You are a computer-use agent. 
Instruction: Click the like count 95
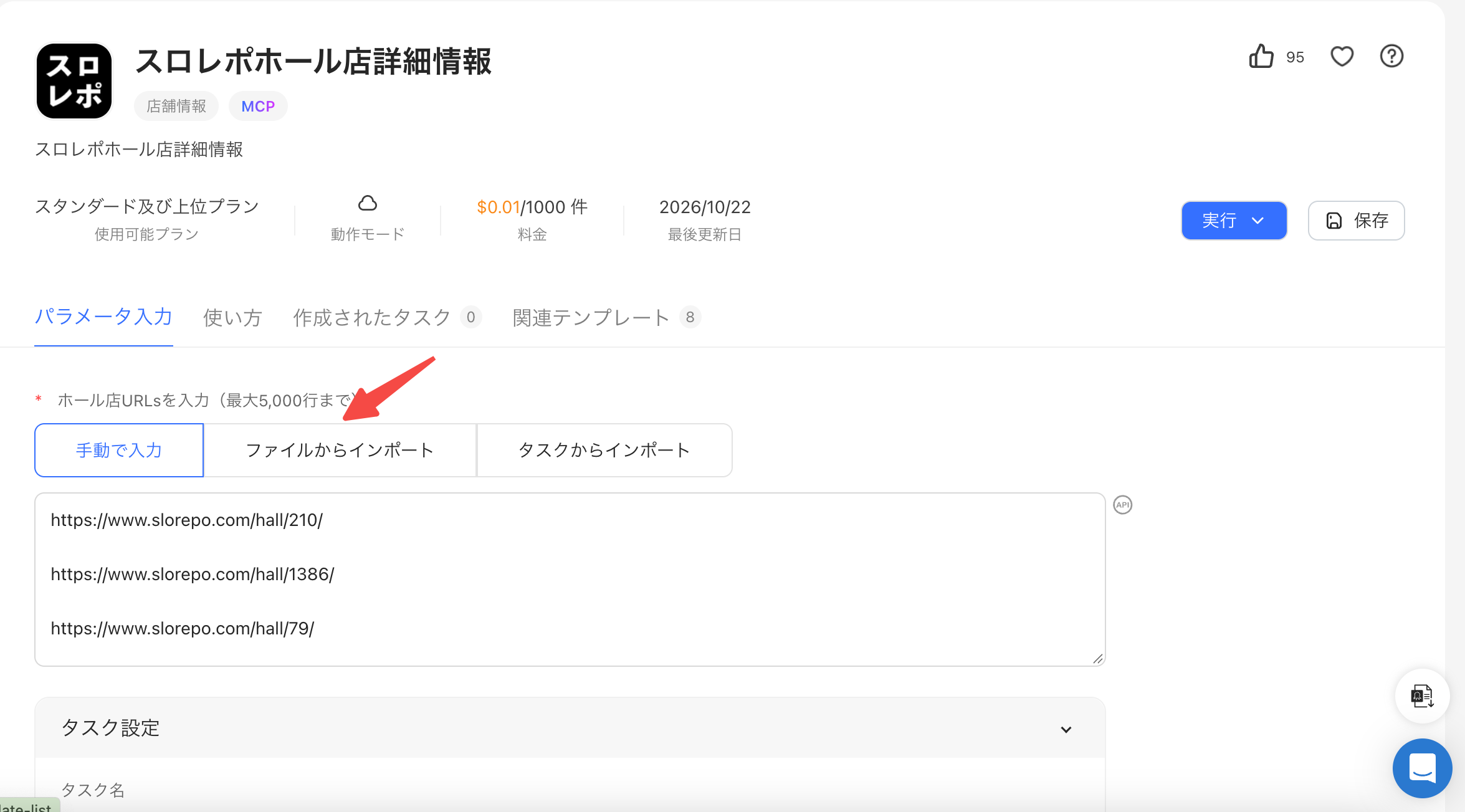coord(1295,57)
